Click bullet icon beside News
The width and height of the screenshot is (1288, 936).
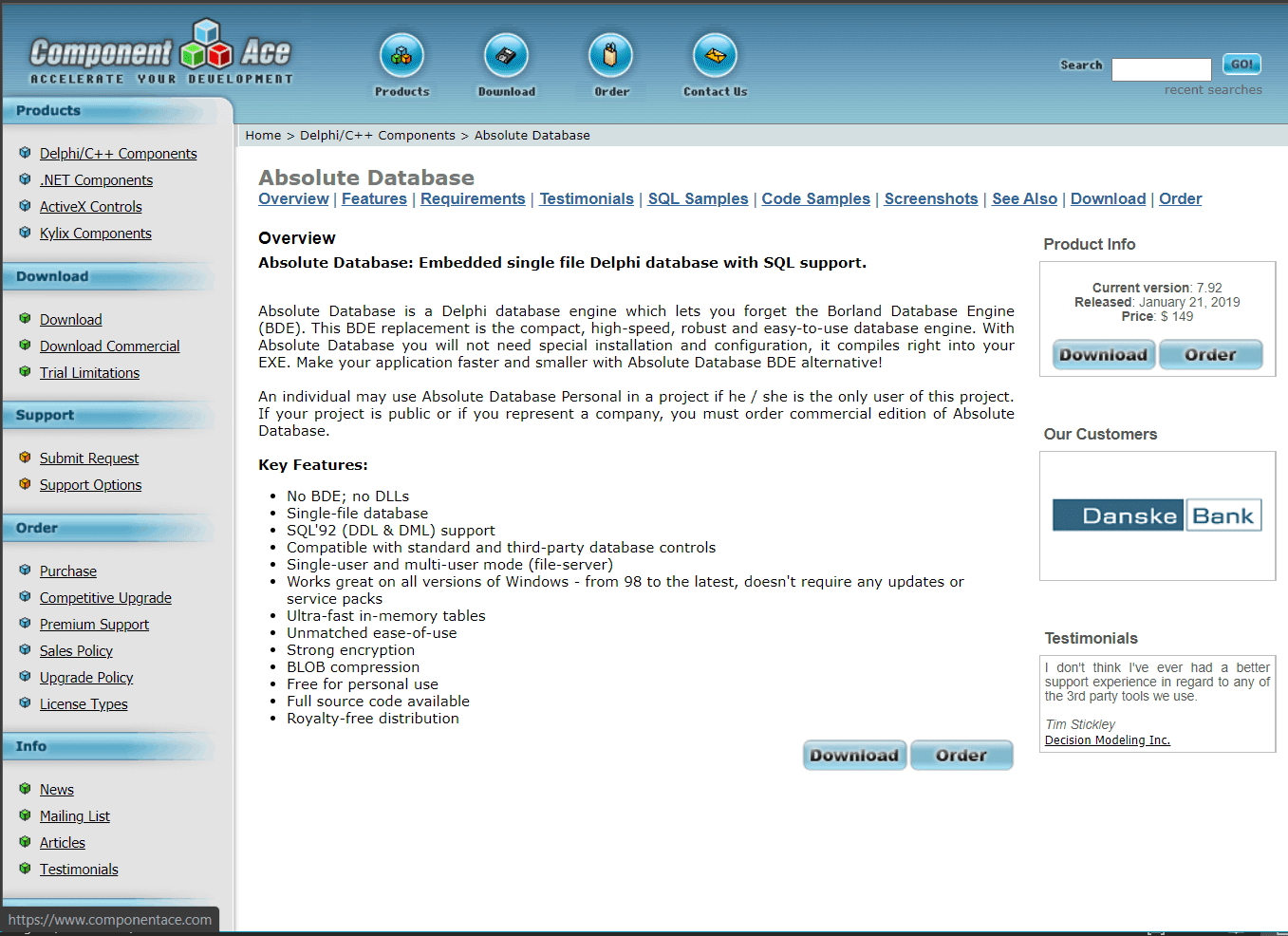[x=25, y=789]
